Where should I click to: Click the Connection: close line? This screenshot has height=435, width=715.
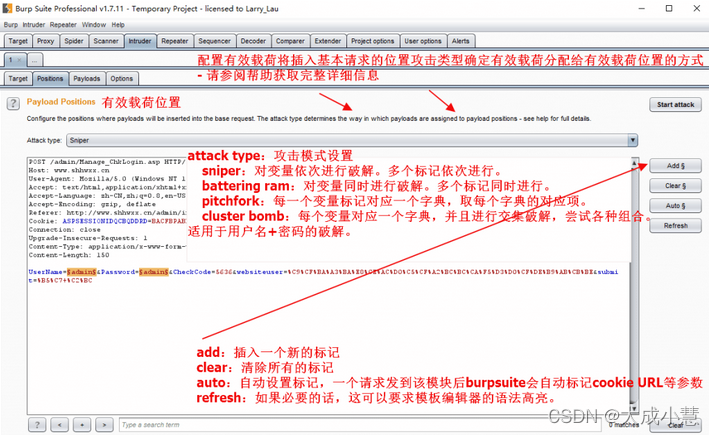(64, 229)
